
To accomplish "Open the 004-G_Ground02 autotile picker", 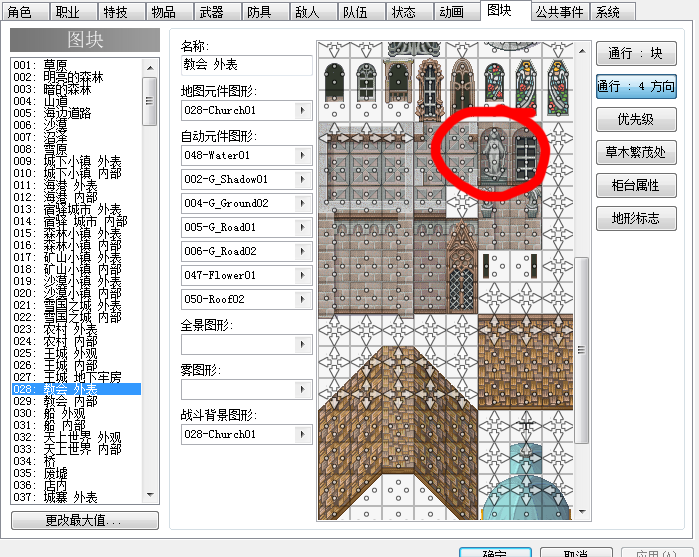I will tap(303, 203).
